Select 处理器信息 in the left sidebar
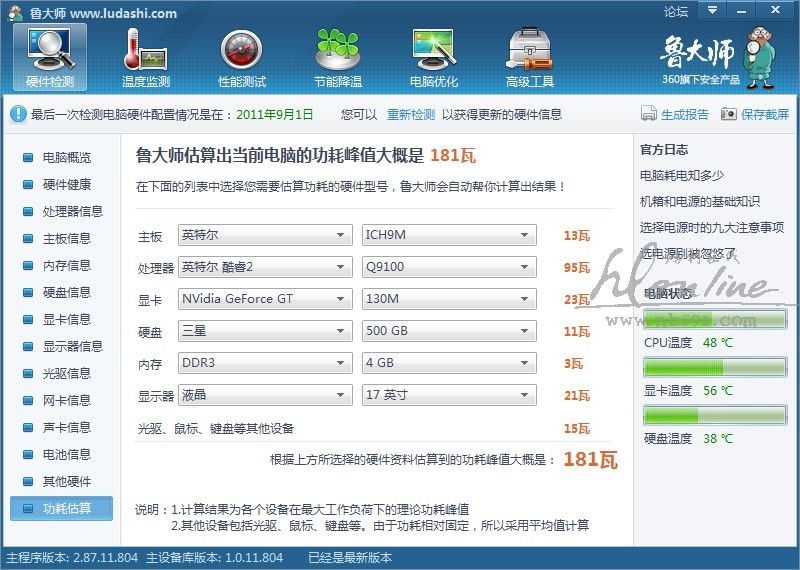The width and height of the screenshot is (800, 570). [72, 212]
